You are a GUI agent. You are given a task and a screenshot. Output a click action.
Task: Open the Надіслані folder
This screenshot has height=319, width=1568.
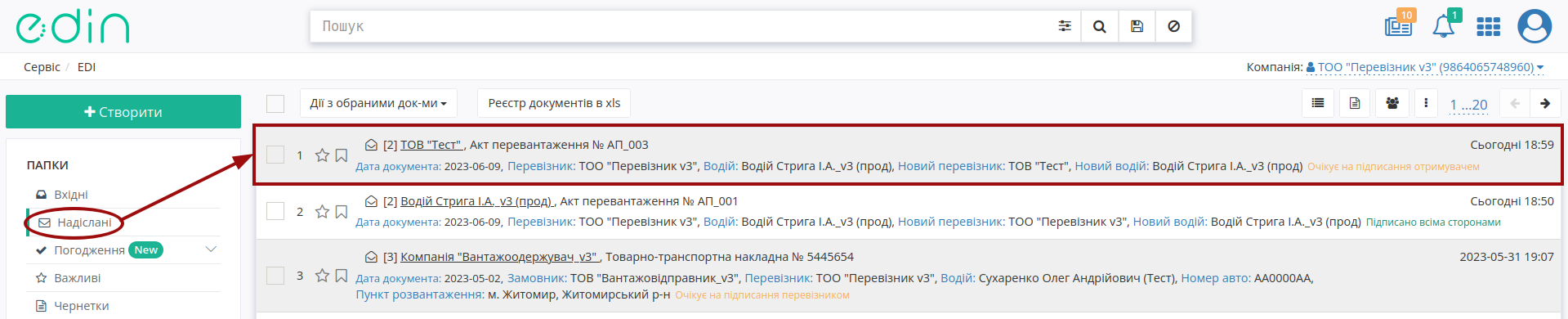84,222
